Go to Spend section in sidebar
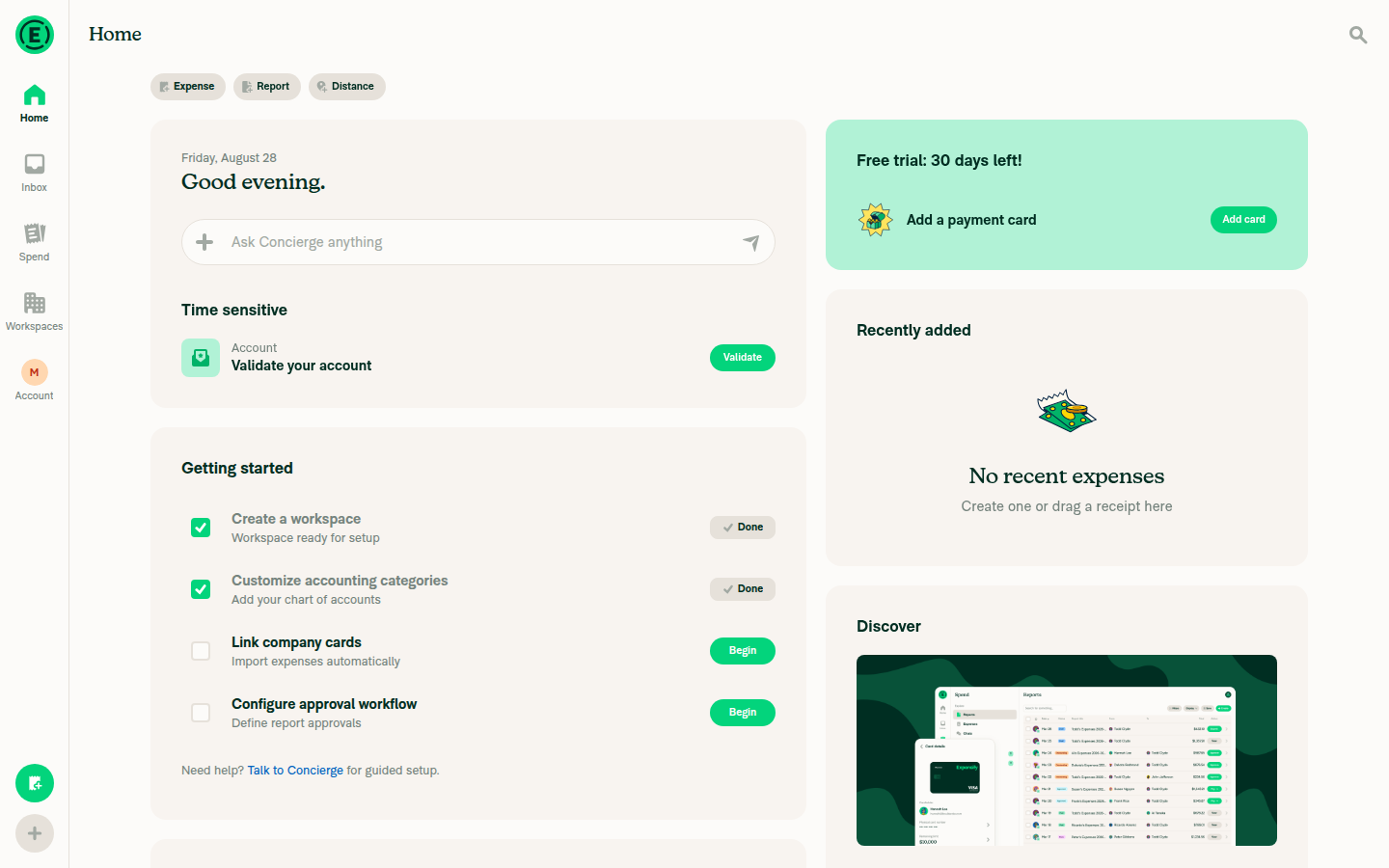1389x868 pixels. pyautogui.click(x=35, y=243)
